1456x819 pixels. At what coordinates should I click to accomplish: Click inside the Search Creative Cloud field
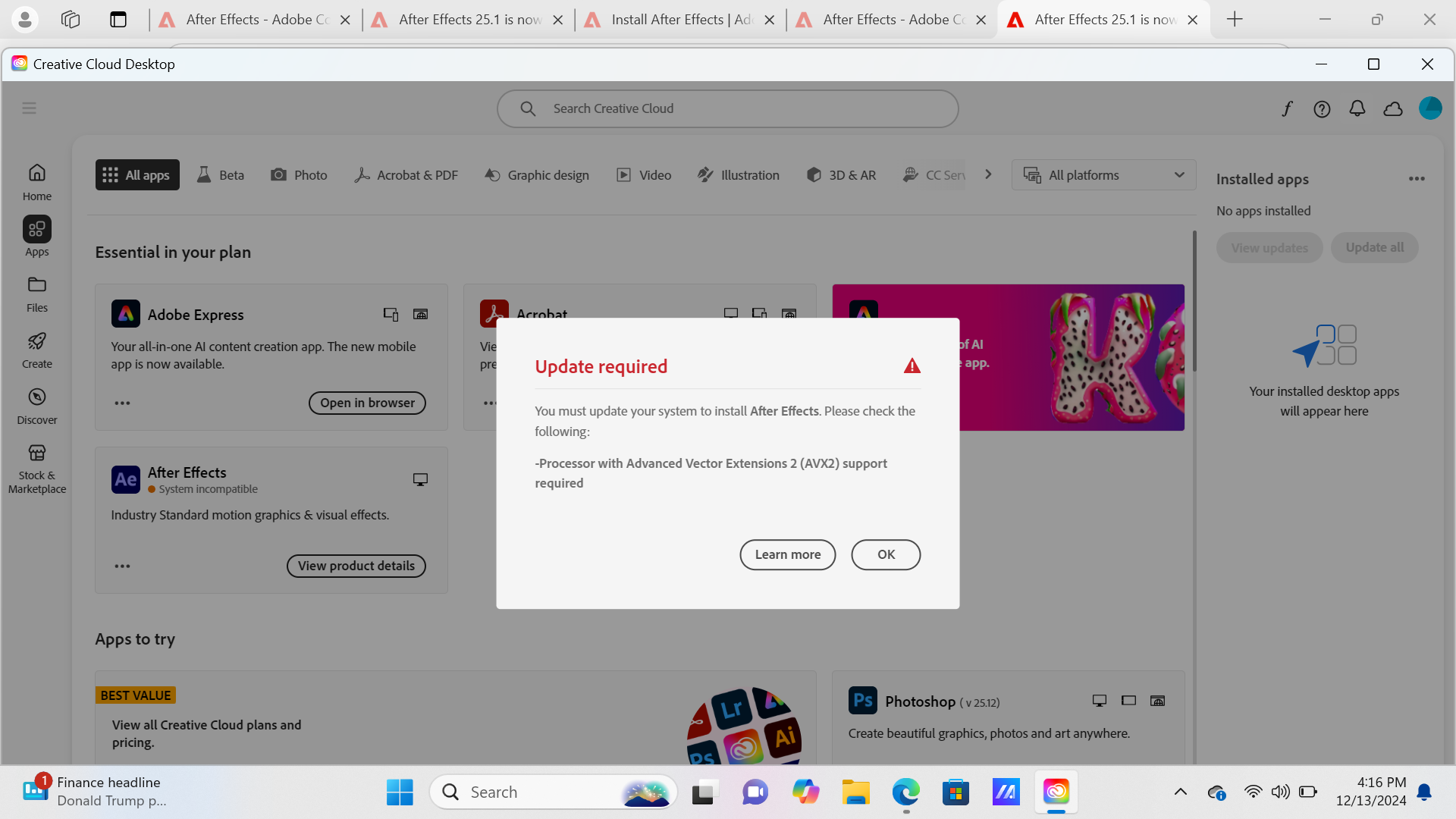coord(727,108)
